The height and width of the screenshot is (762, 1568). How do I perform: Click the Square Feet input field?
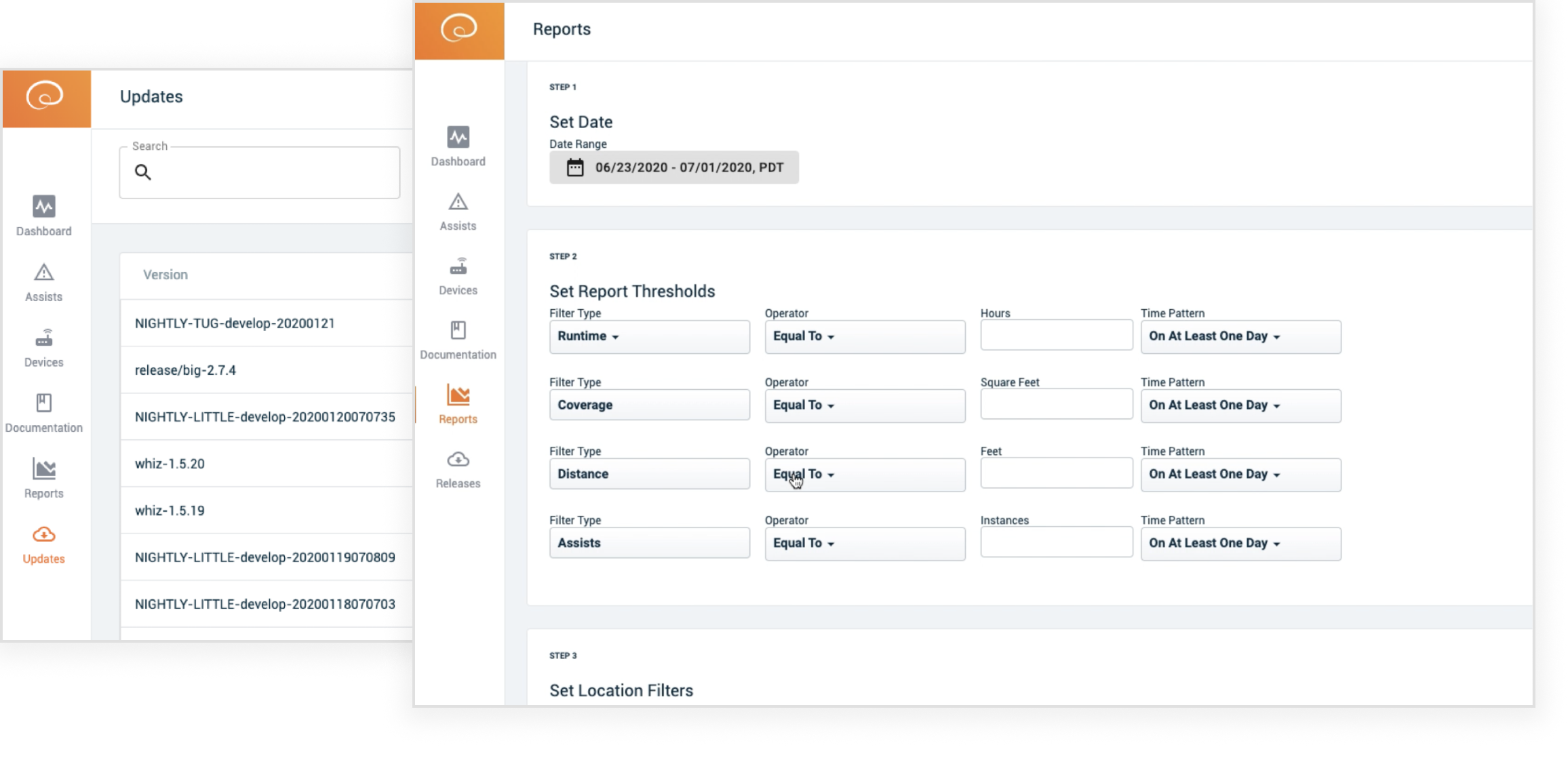[x=1055, y=405]
